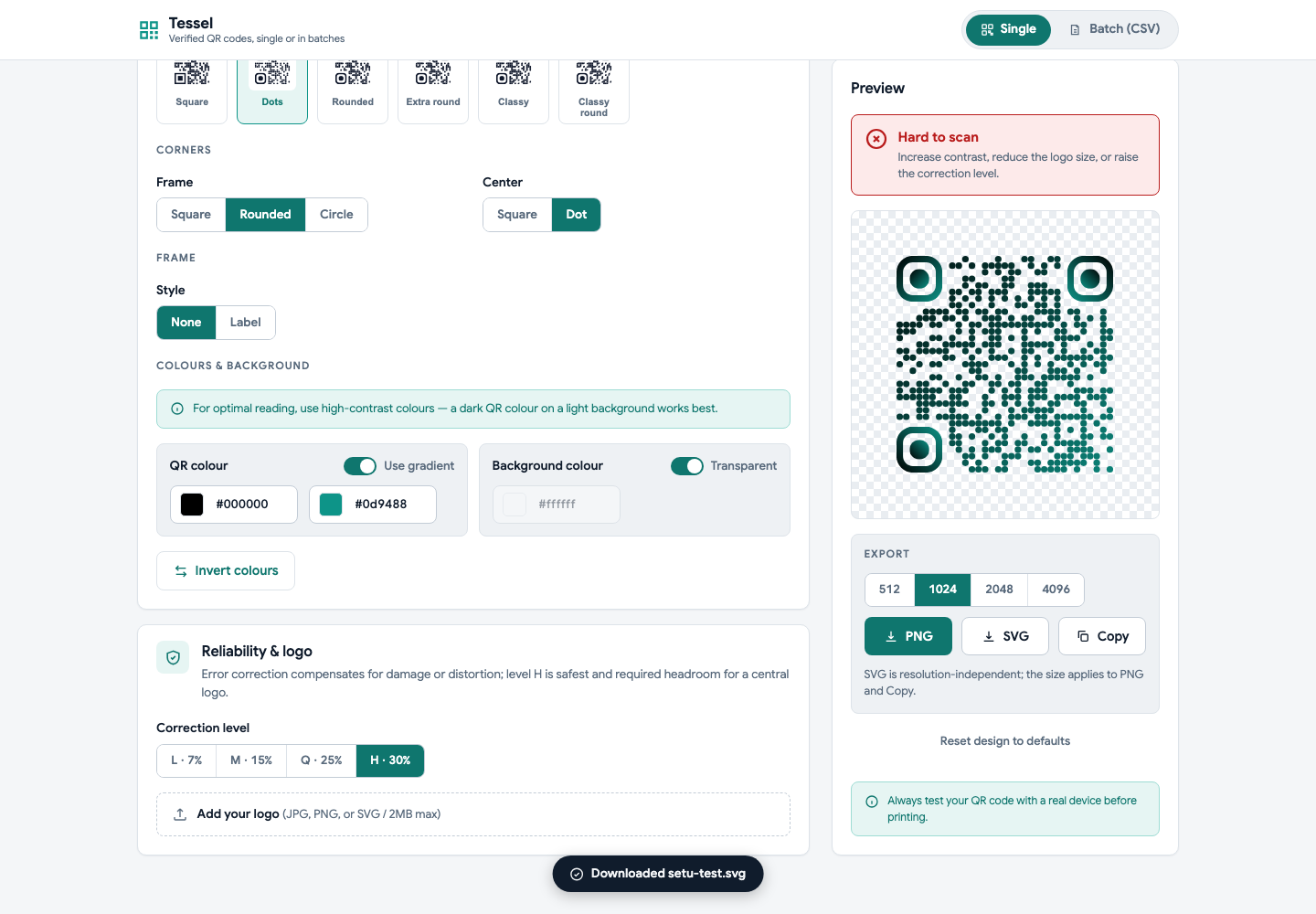Choose 512 export size
The image size is (1316, 914).
click(889, 590)
